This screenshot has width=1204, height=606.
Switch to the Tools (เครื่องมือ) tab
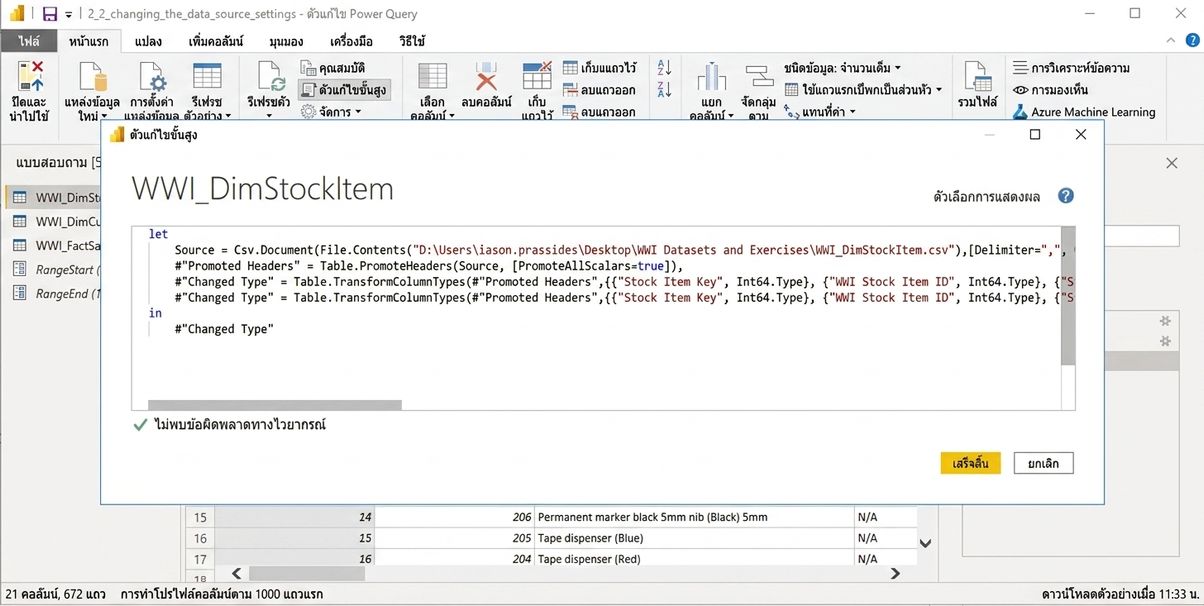coord(351,42)
